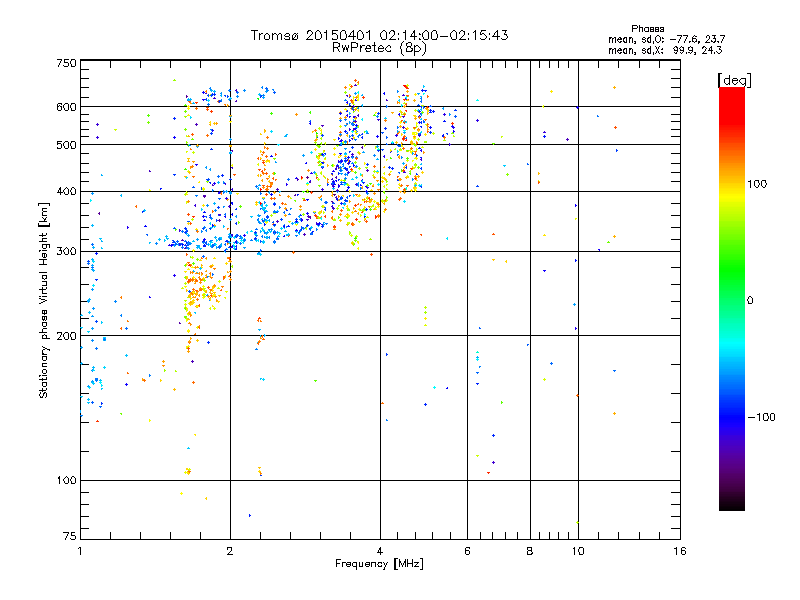Click the y-axis tick label '750'
Screen dimensions: 800x600
pos(66,63)
